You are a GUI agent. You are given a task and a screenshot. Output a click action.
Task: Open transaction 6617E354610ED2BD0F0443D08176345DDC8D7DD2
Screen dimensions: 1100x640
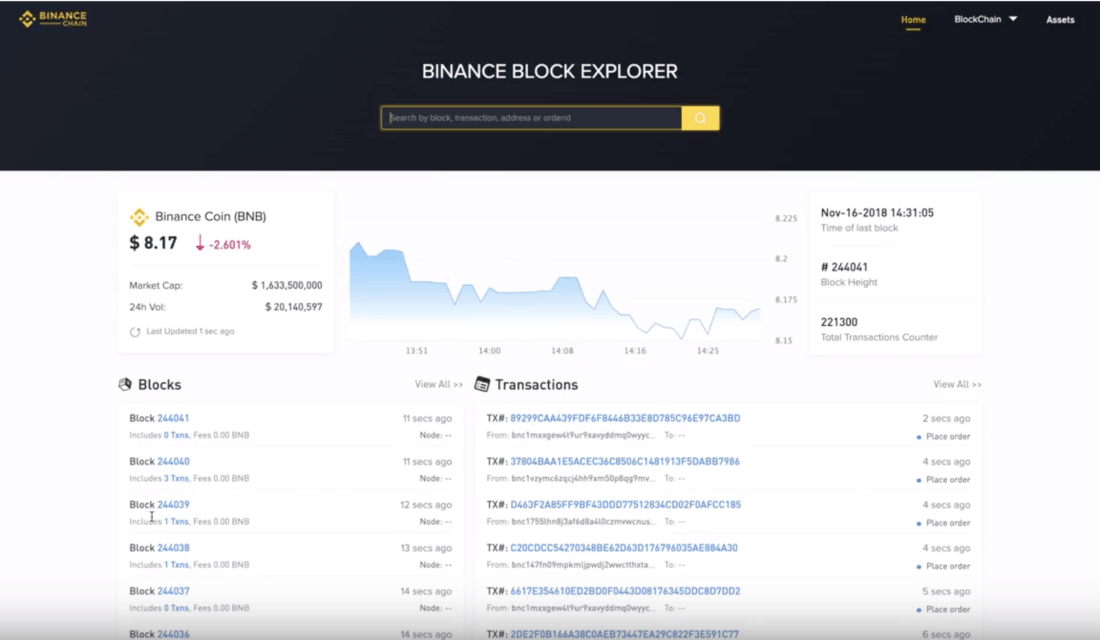625,592
